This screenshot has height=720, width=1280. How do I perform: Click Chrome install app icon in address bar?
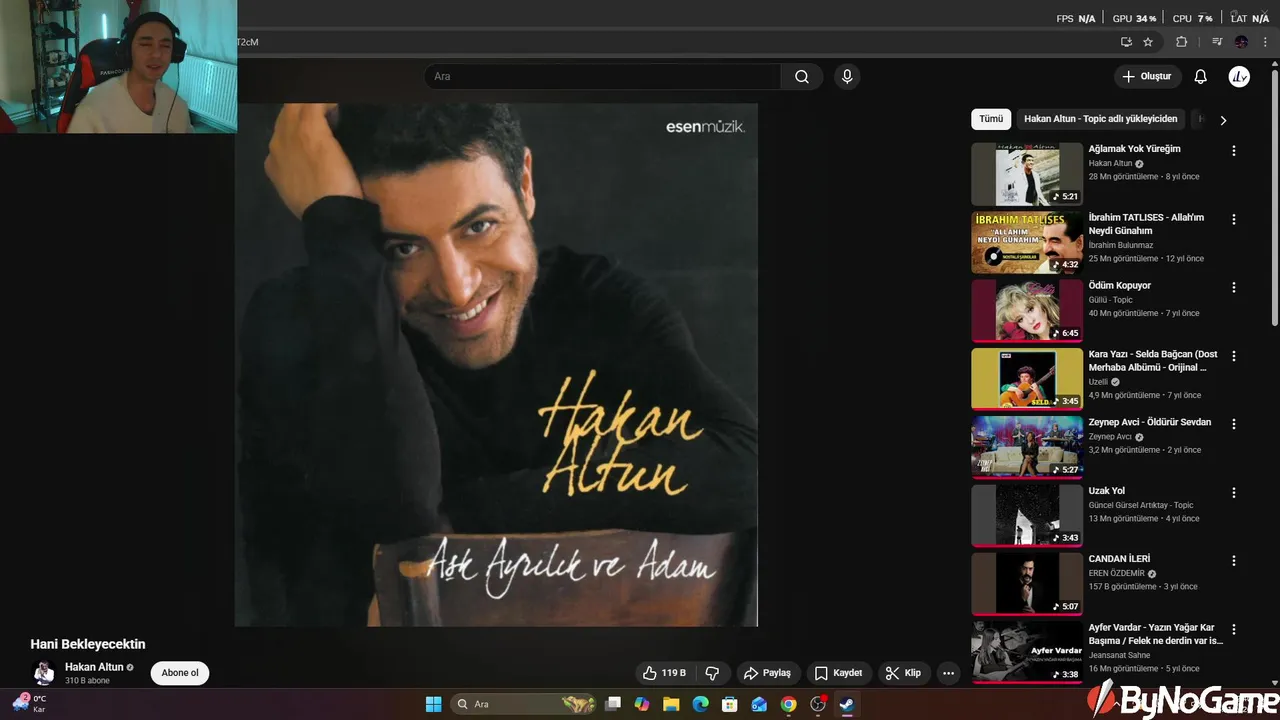(1126, 42)
